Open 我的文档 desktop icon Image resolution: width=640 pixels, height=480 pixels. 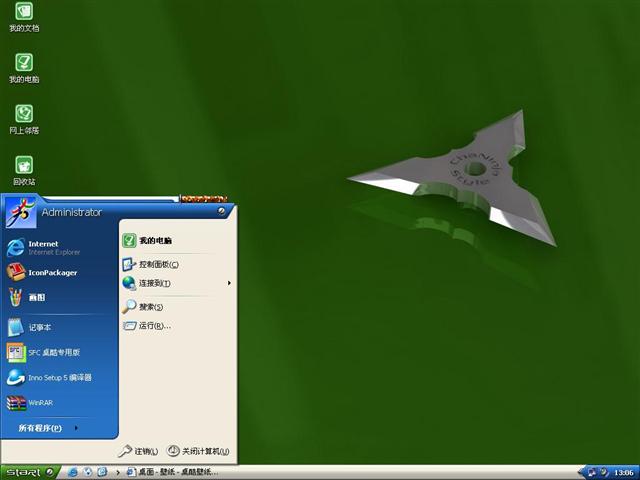click(24, 17)
